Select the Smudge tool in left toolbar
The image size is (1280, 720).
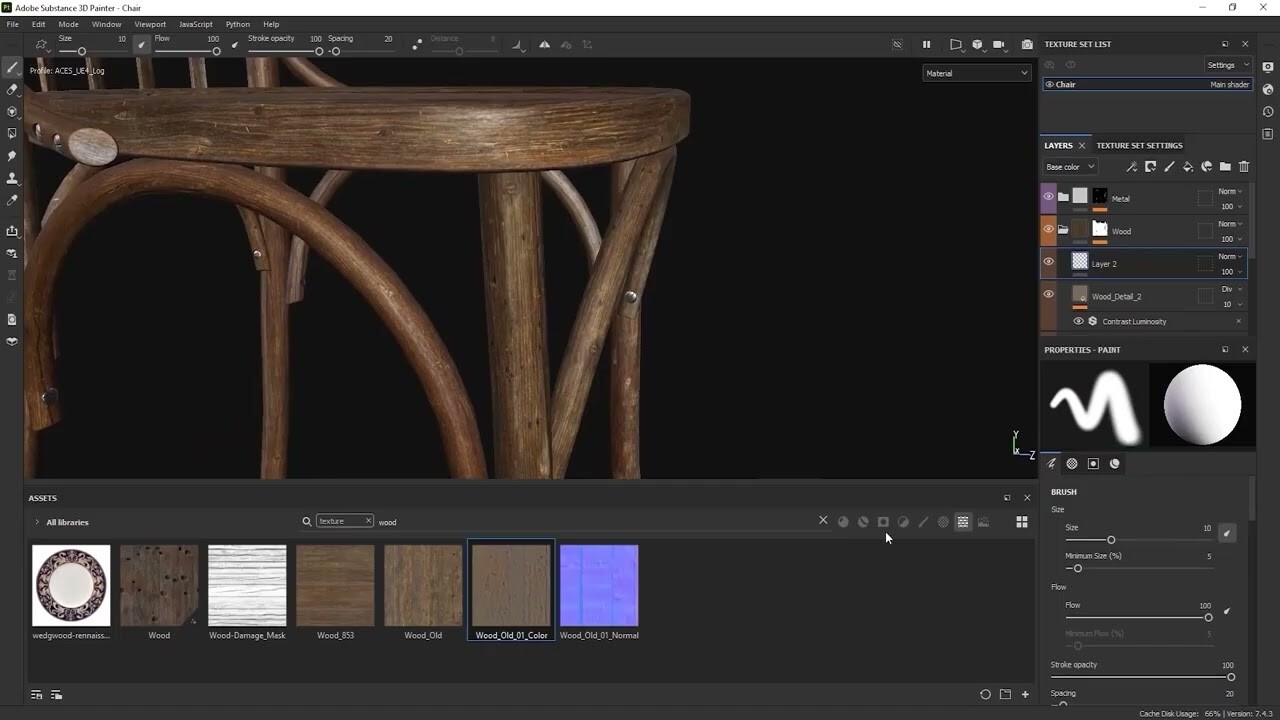(x=12, y=156)
